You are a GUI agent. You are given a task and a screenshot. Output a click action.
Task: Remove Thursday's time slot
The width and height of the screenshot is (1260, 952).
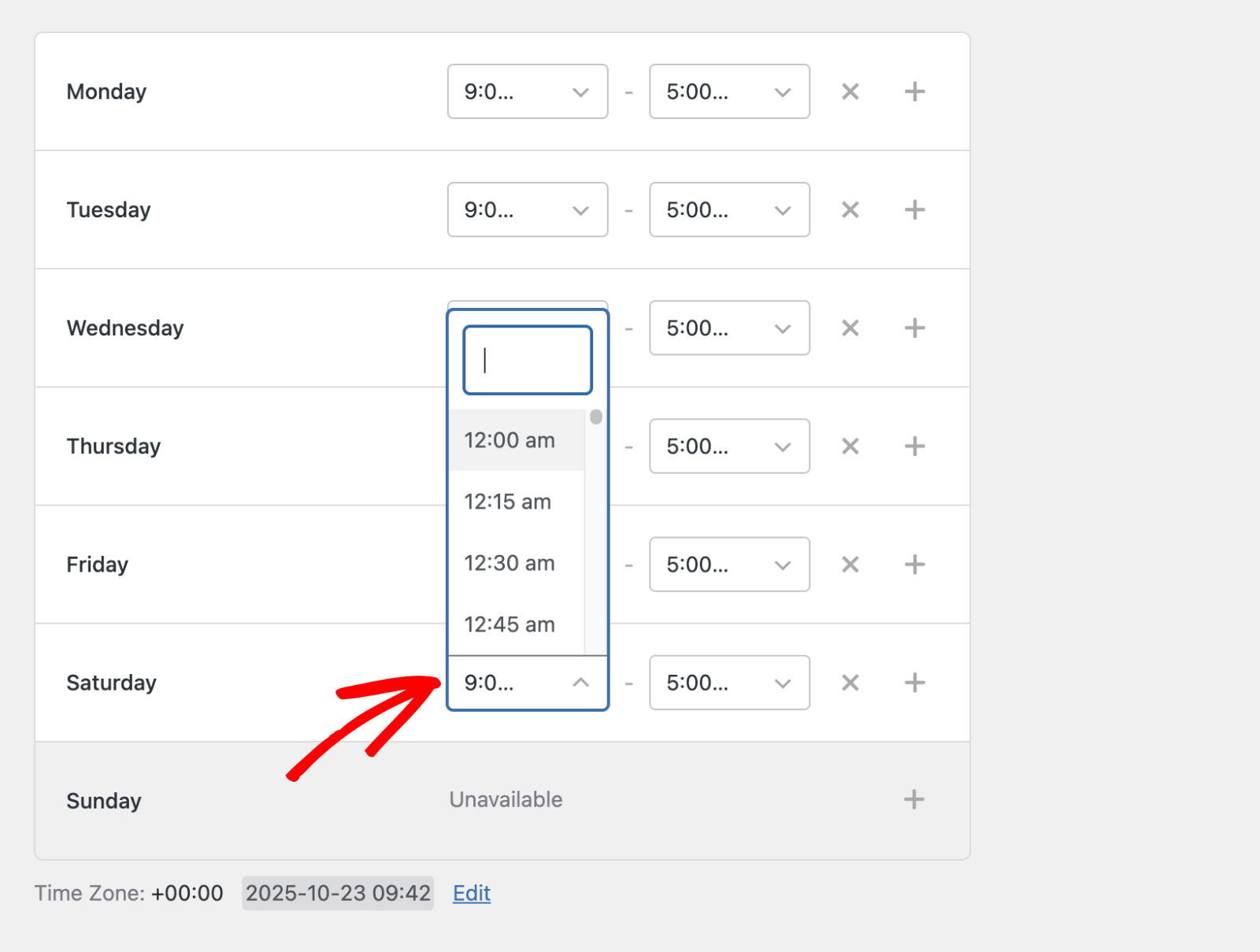[x=850, y=446]
